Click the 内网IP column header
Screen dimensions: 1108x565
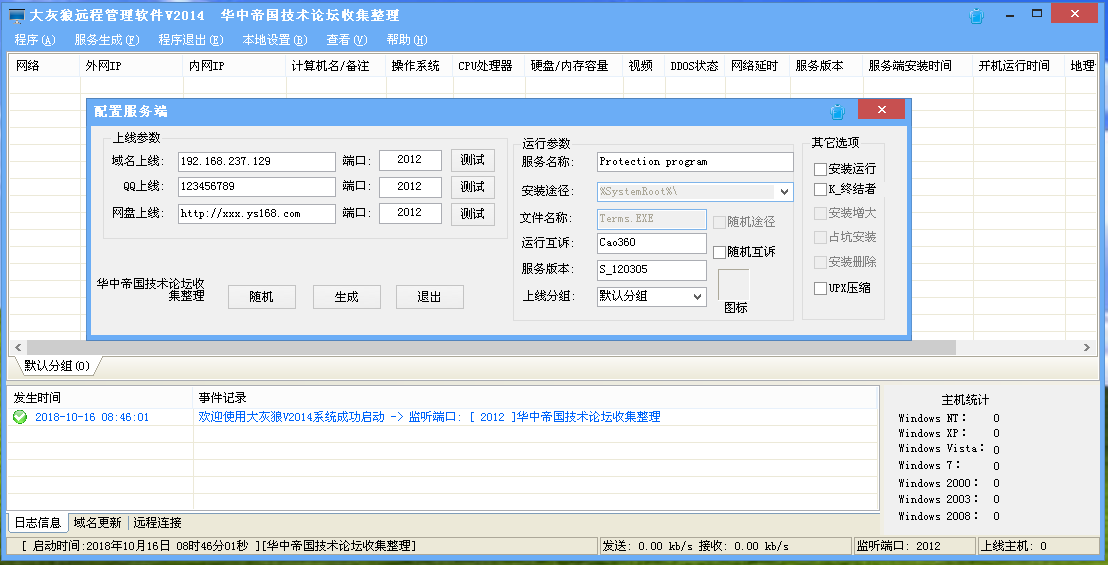pos(234,66)
